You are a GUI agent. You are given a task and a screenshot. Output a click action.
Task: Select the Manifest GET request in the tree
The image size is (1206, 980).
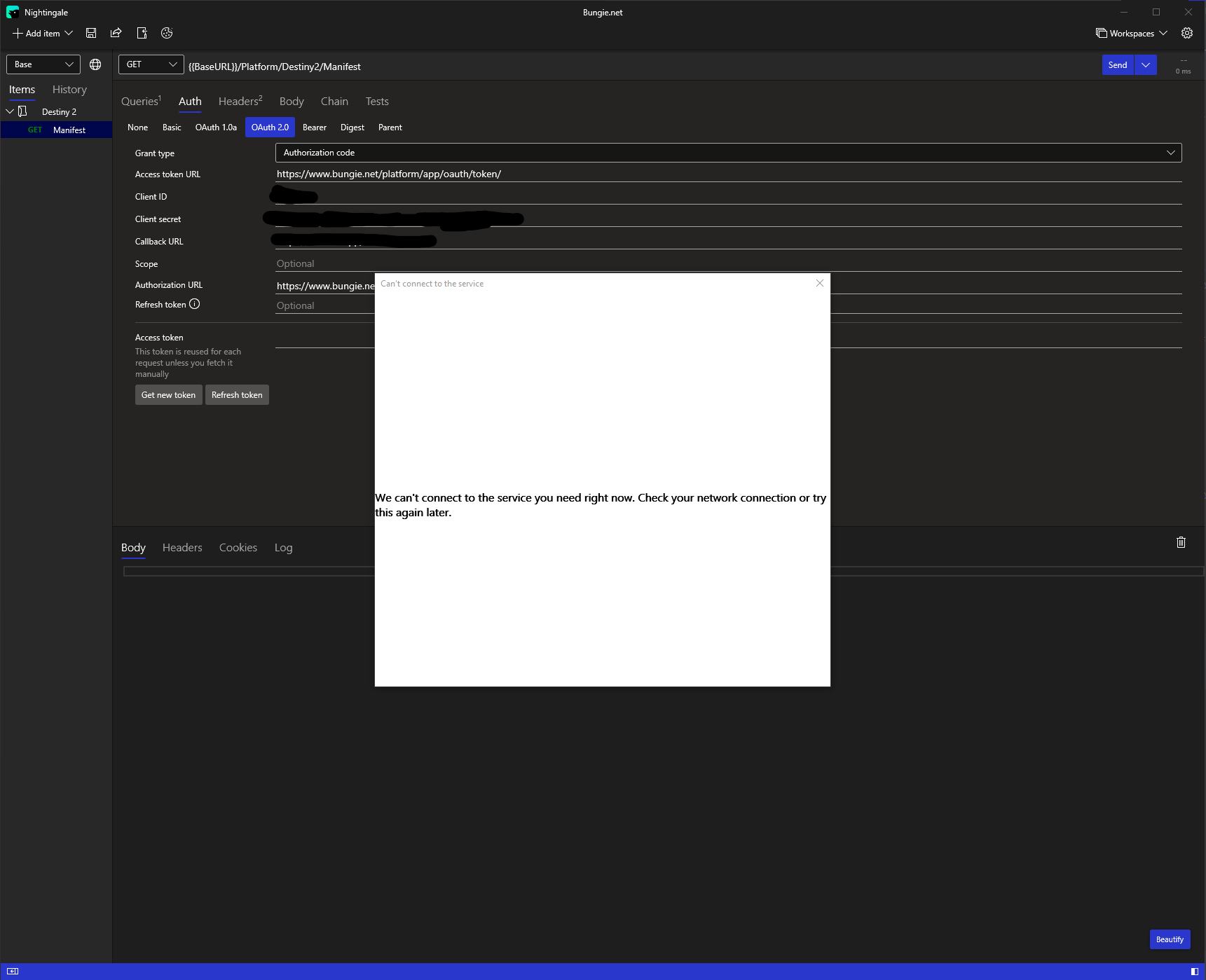(x=56, y=130)
